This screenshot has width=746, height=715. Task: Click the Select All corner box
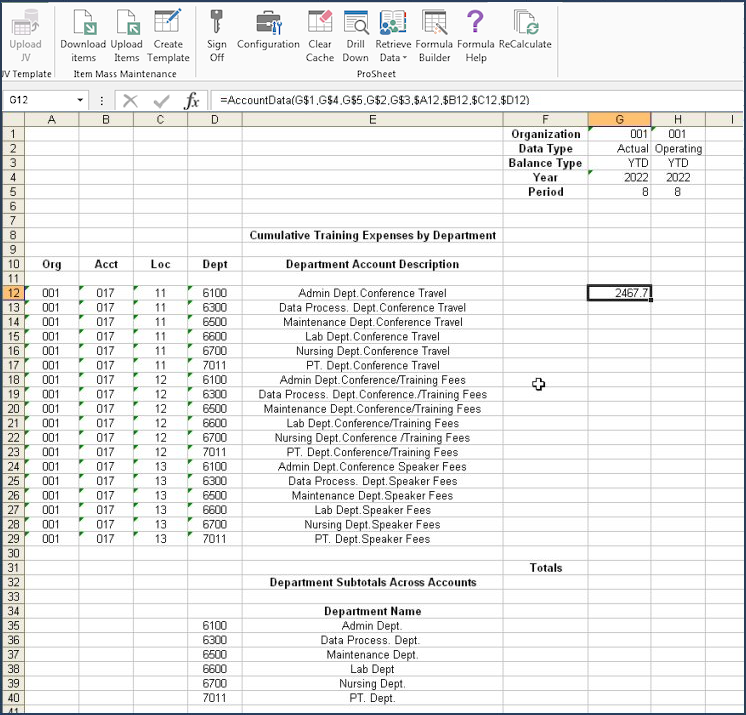tap(12, 120)
